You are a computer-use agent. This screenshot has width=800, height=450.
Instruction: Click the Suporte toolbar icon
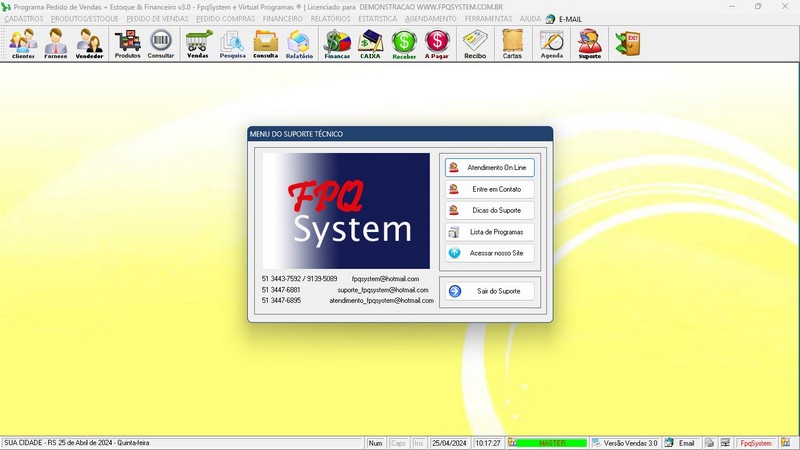(x=590, y=44)
